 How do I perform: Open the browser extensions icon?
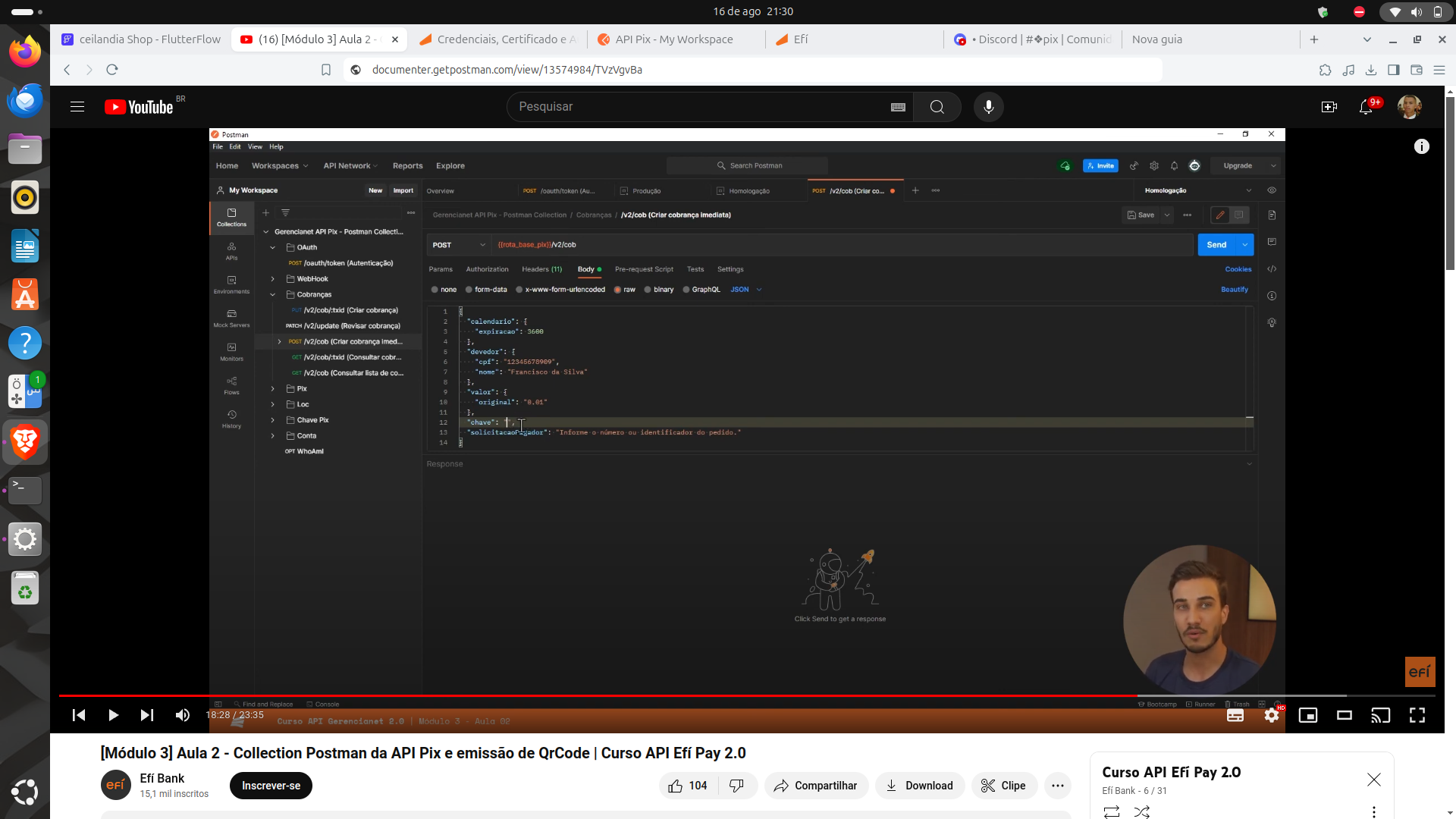[1325, 70]
